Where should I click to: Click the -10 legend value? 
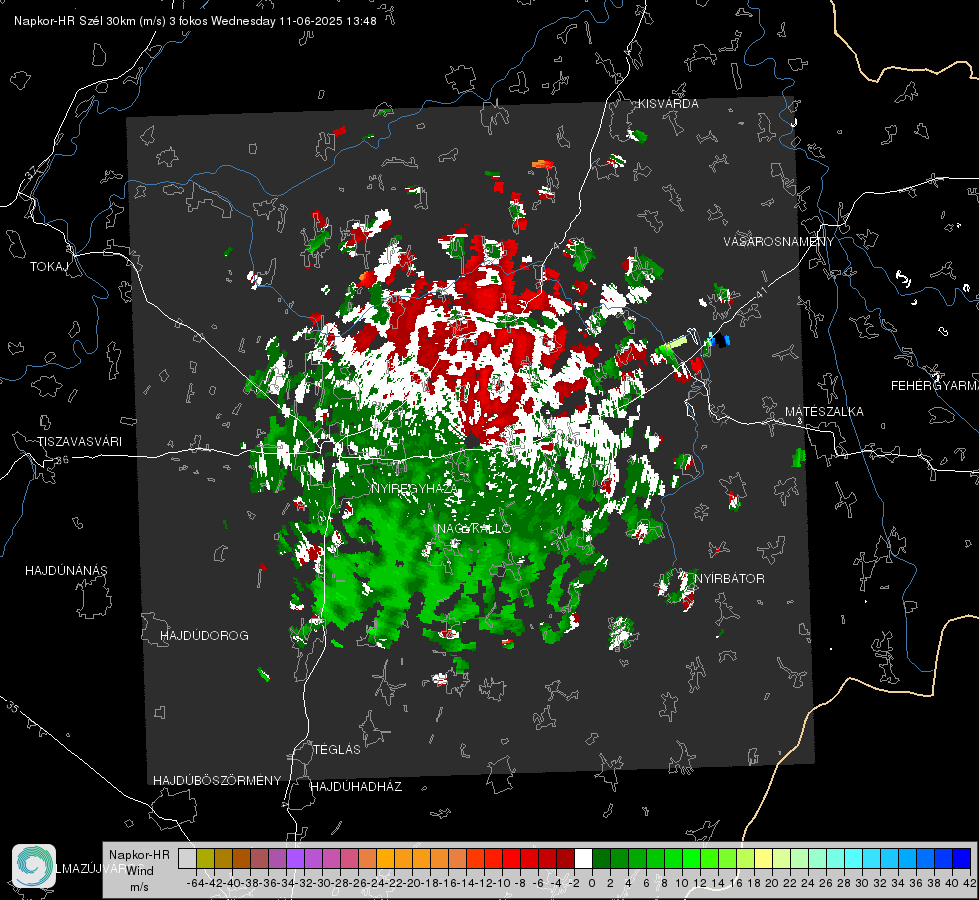pyautogui.click(x=502, y=883)
